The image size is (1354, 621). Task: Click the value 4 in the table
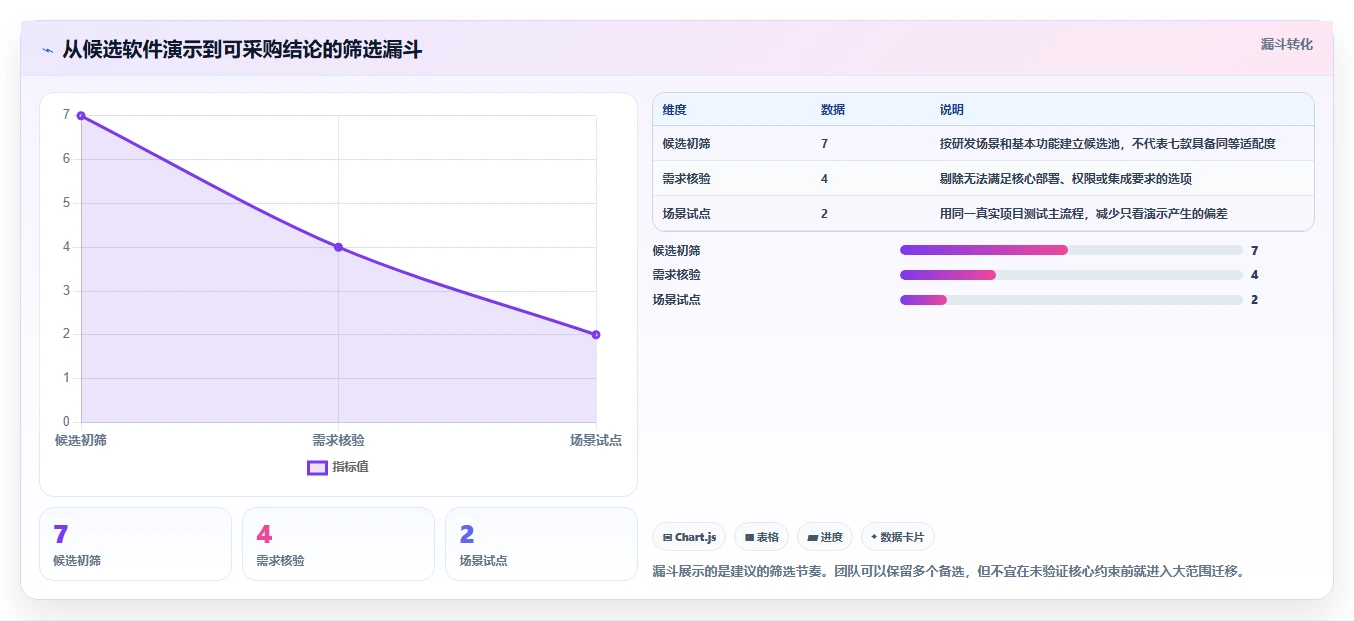[x=824, y=179]
